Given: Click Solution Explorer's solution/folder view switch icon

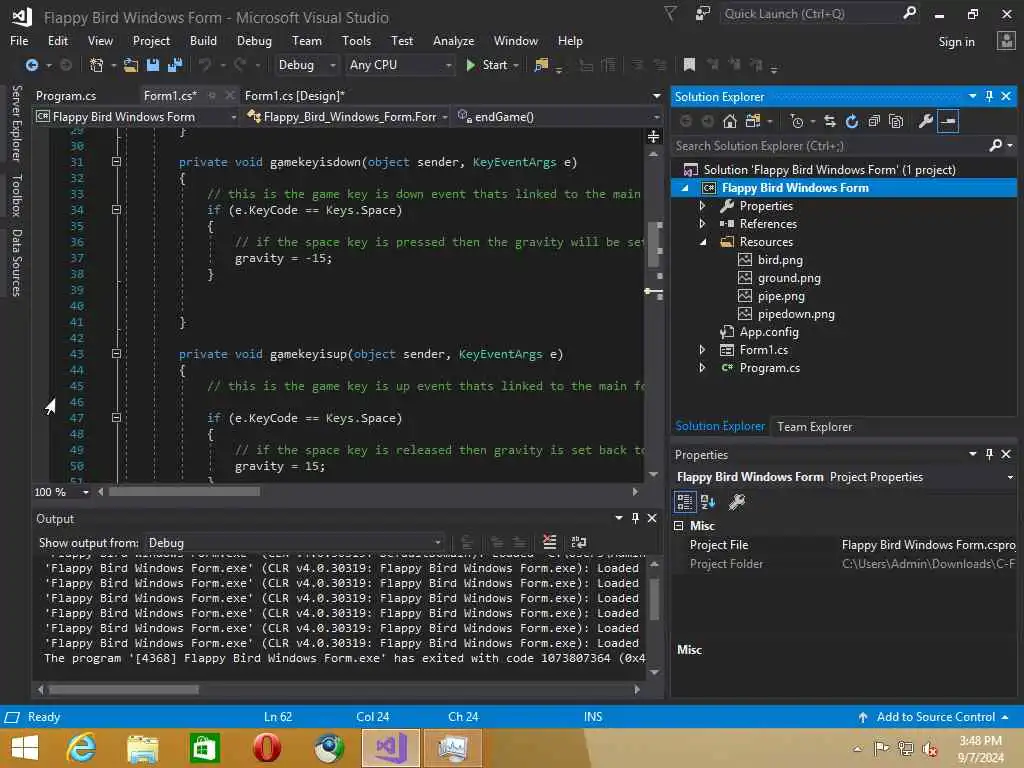Looking at the screenshot, I should click(x=753, y=121).
